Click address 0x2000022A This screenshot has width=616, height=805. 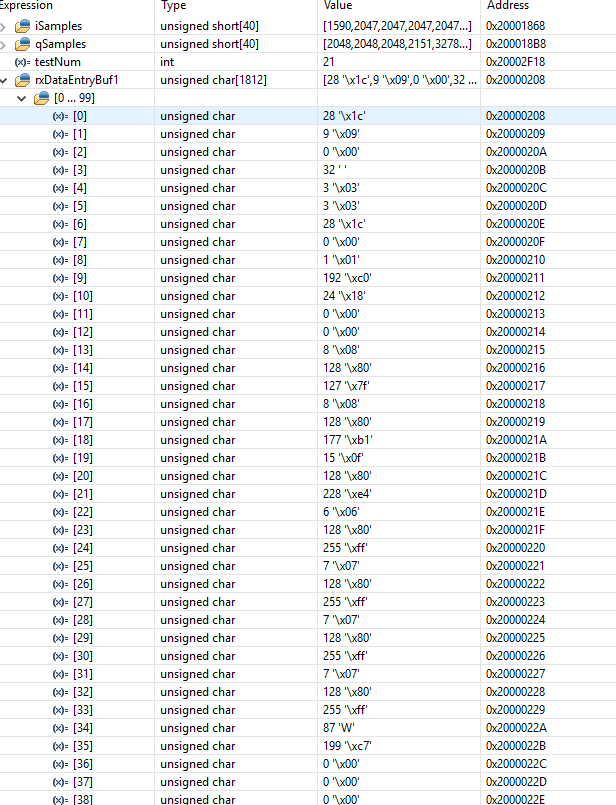(x=516, y=728)
